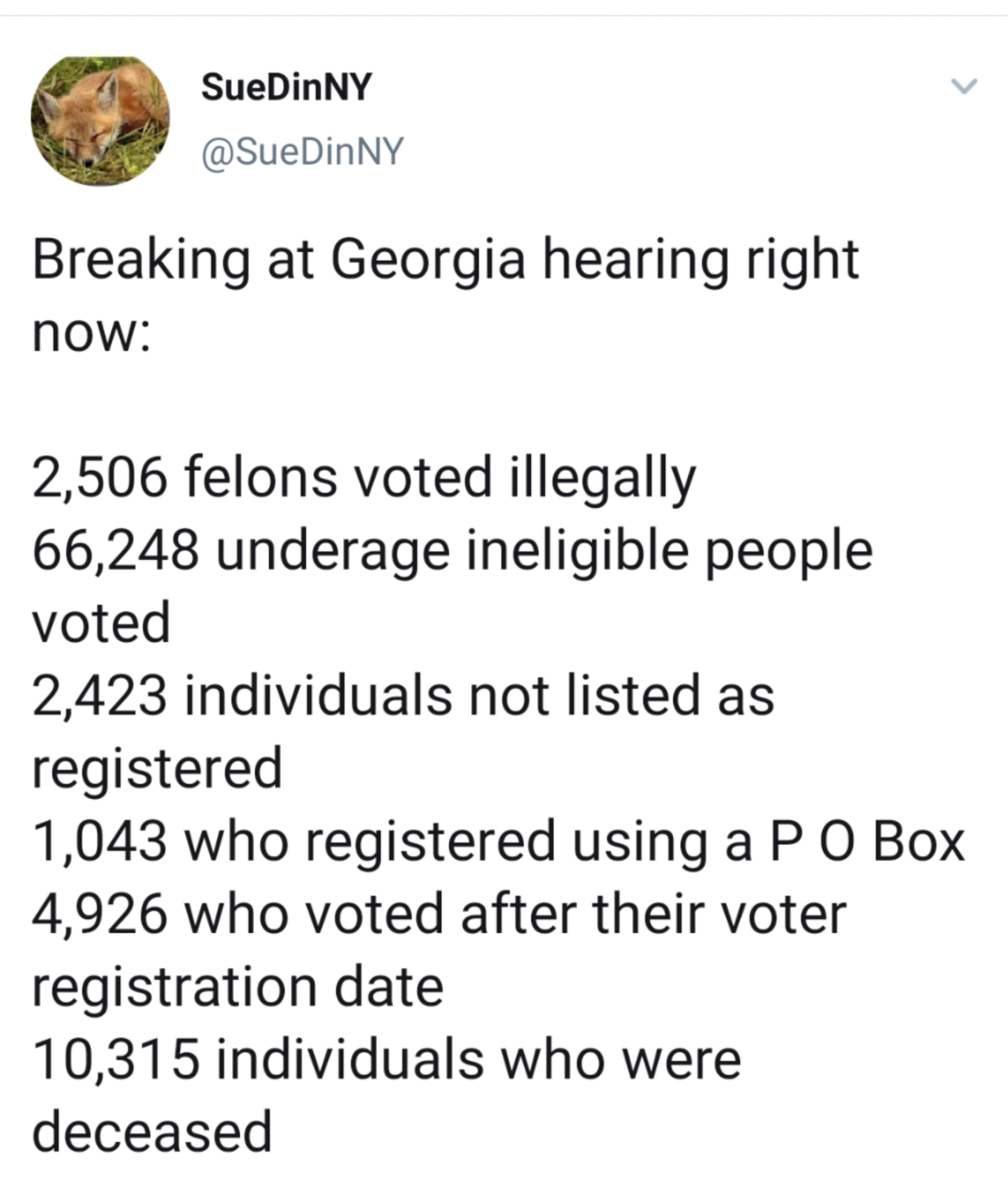Select the 'Breaking at Georgia hearing right' line

[x=445, y=261]
